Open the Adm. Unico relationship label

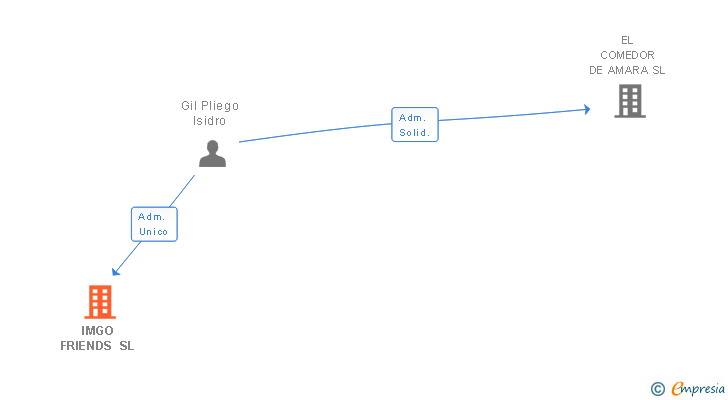[x=154, y=224]
